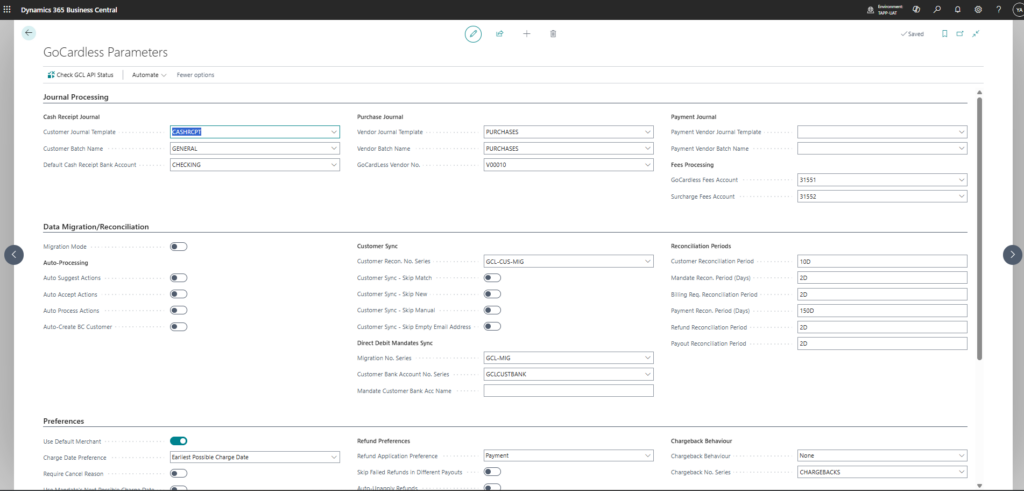Open Payment Vendor Journal Template dropdown

click(961, 132)
